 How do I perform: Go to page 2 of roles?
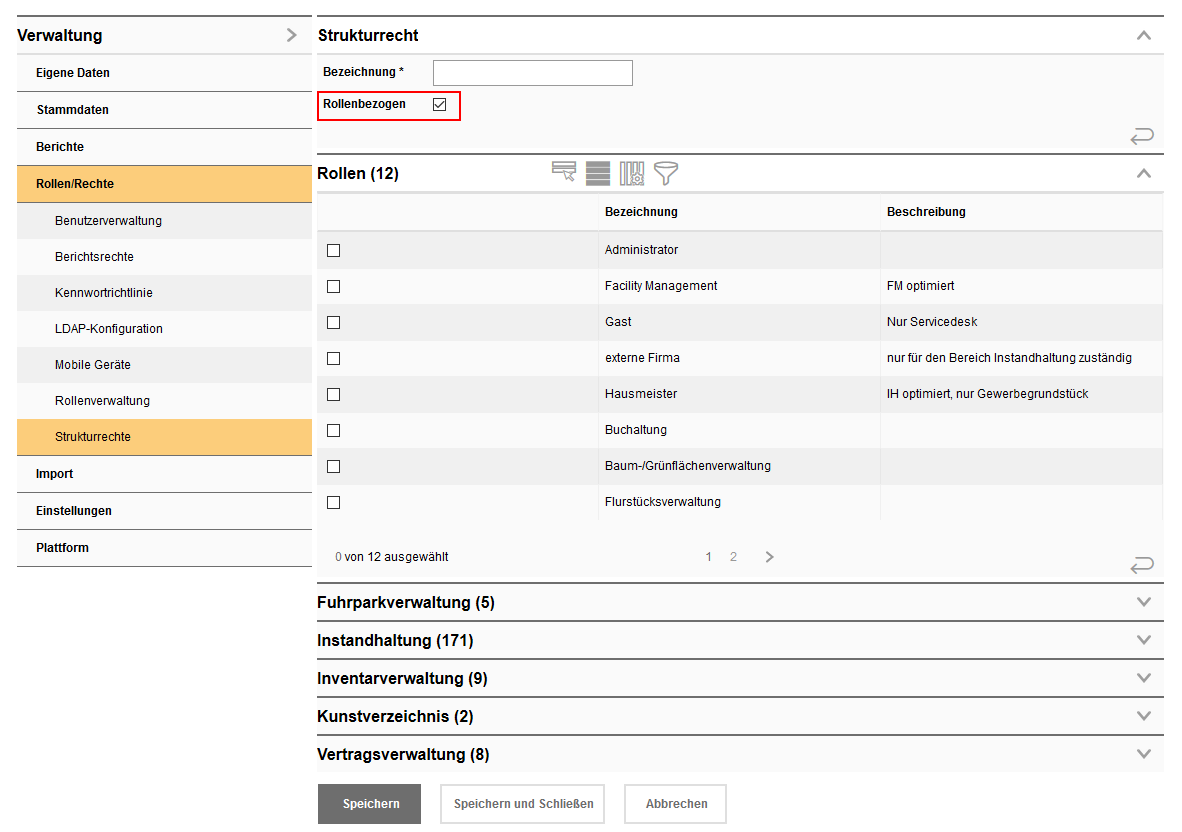[733, 557]
